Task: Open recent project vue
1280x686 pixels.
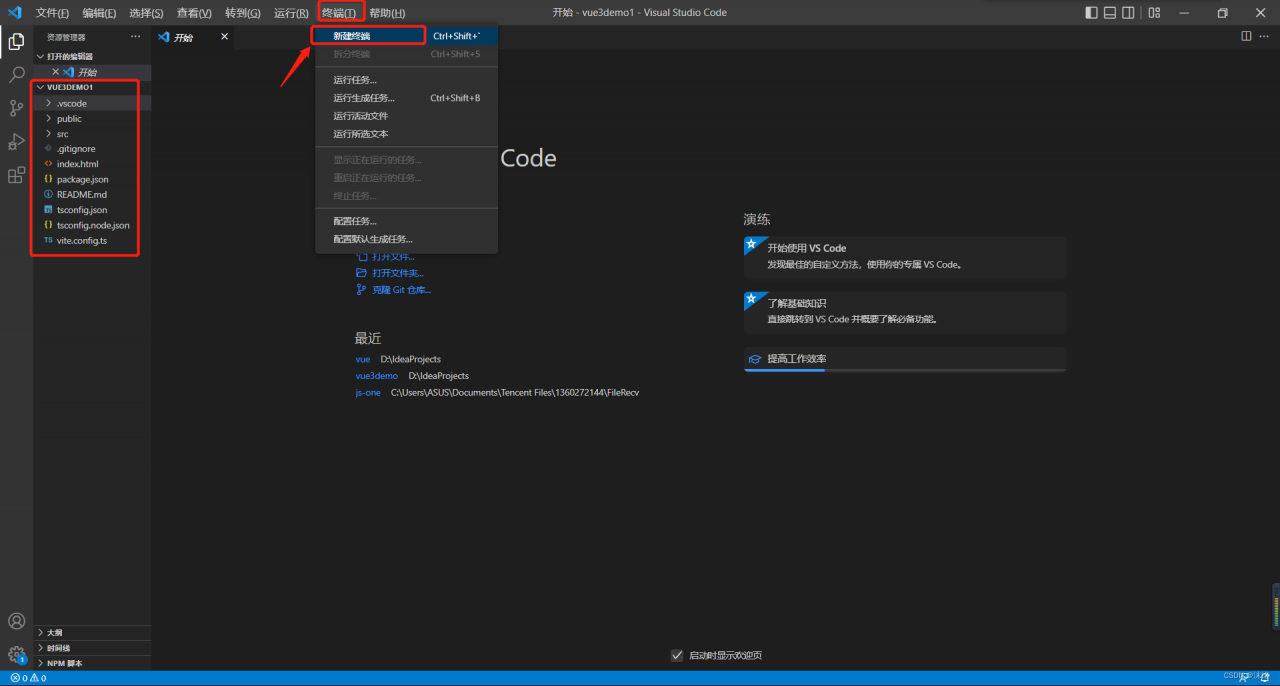Action: coord(362,359)
